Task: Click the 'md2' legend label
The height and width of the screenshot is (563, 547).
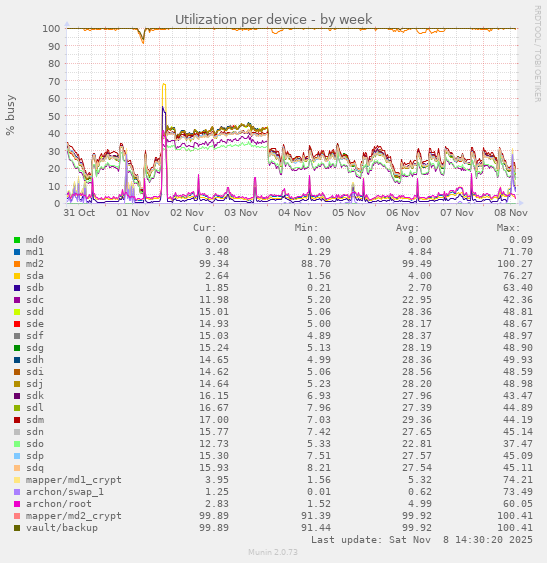Action: (35, 264)
